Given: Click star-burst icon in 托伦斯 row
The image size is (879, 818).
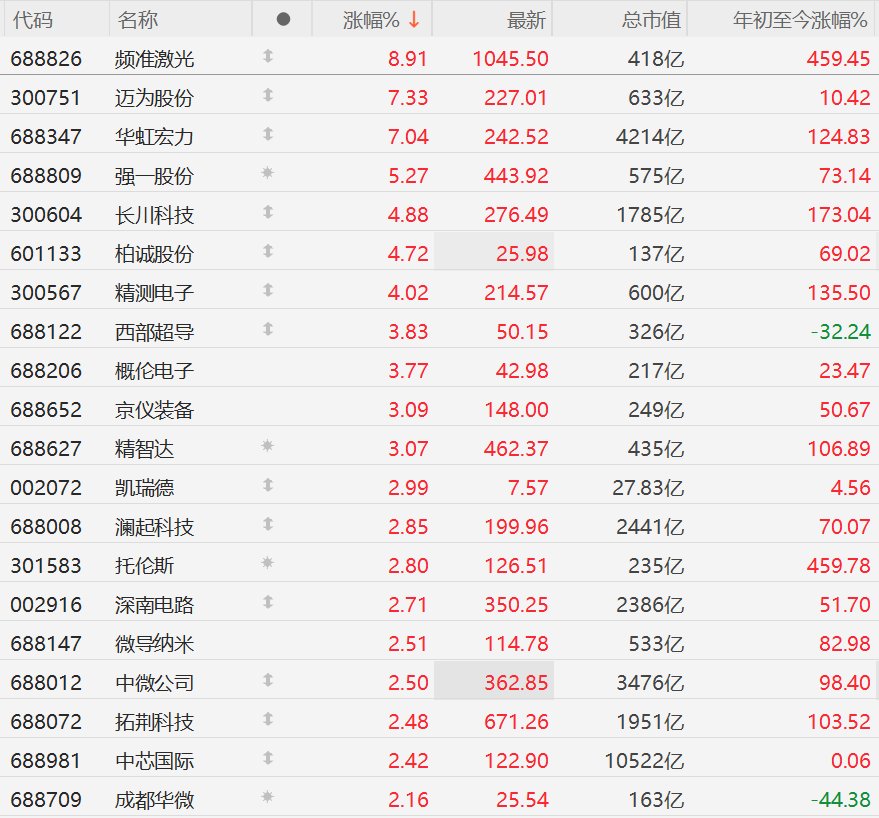Looking at the screenshot, I should [x=268, y=563].
